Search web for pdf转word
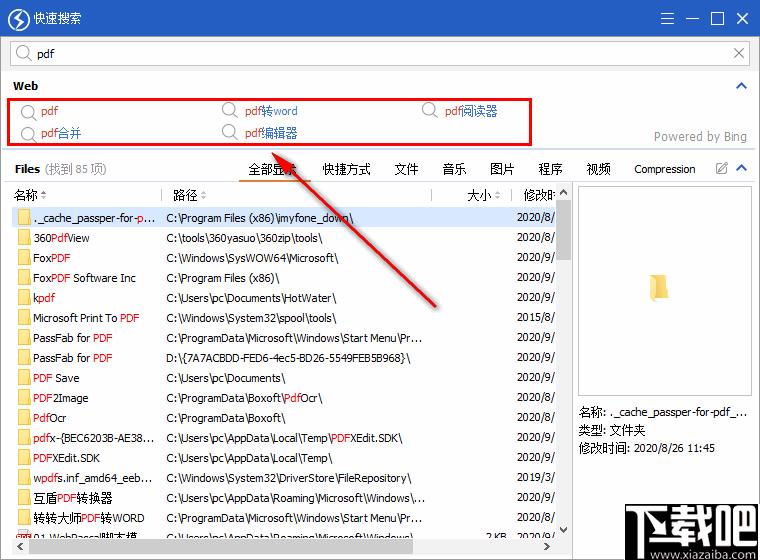Viewport: 760px width, 560px height. click(x=271, y=111)
